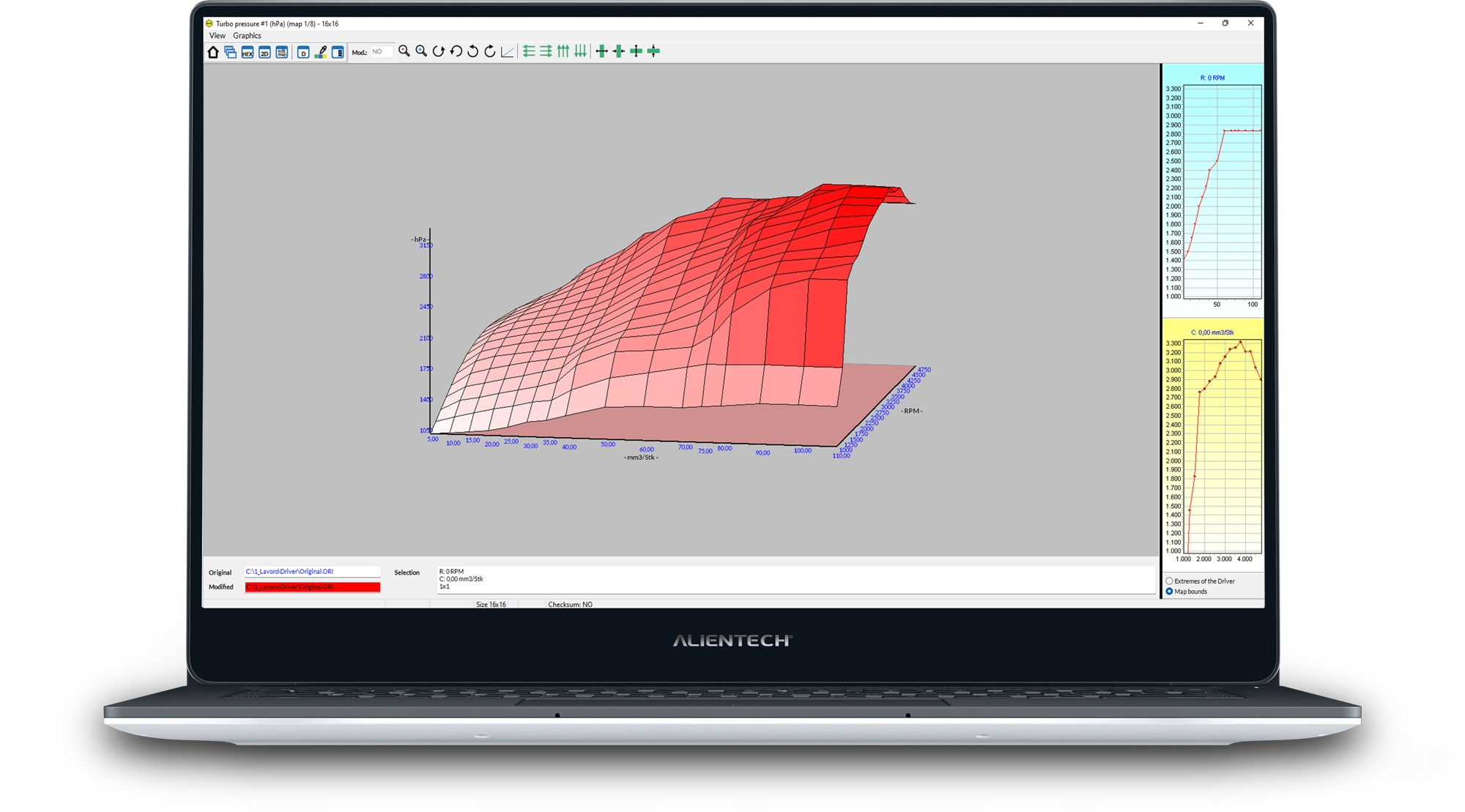Select Extremes of the Driver option
The width and height of the screenshot is (1465, 812).
tap(1170, 581)
